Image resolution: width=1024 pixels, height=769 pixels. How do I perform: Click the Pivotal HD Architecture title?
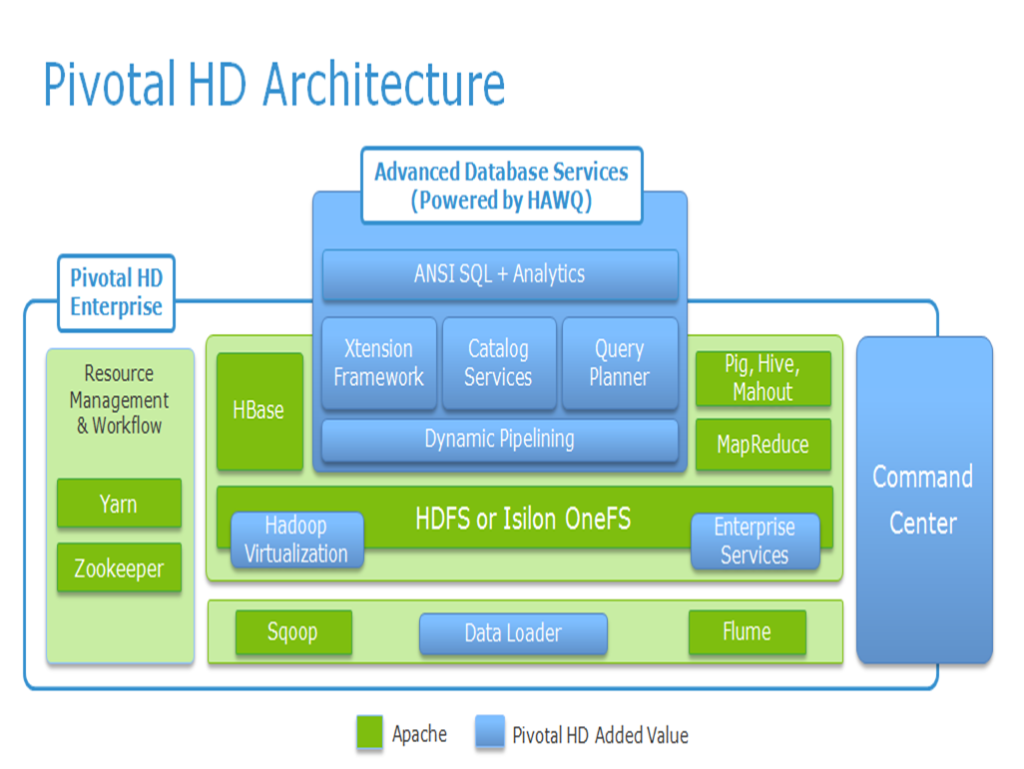274,85
